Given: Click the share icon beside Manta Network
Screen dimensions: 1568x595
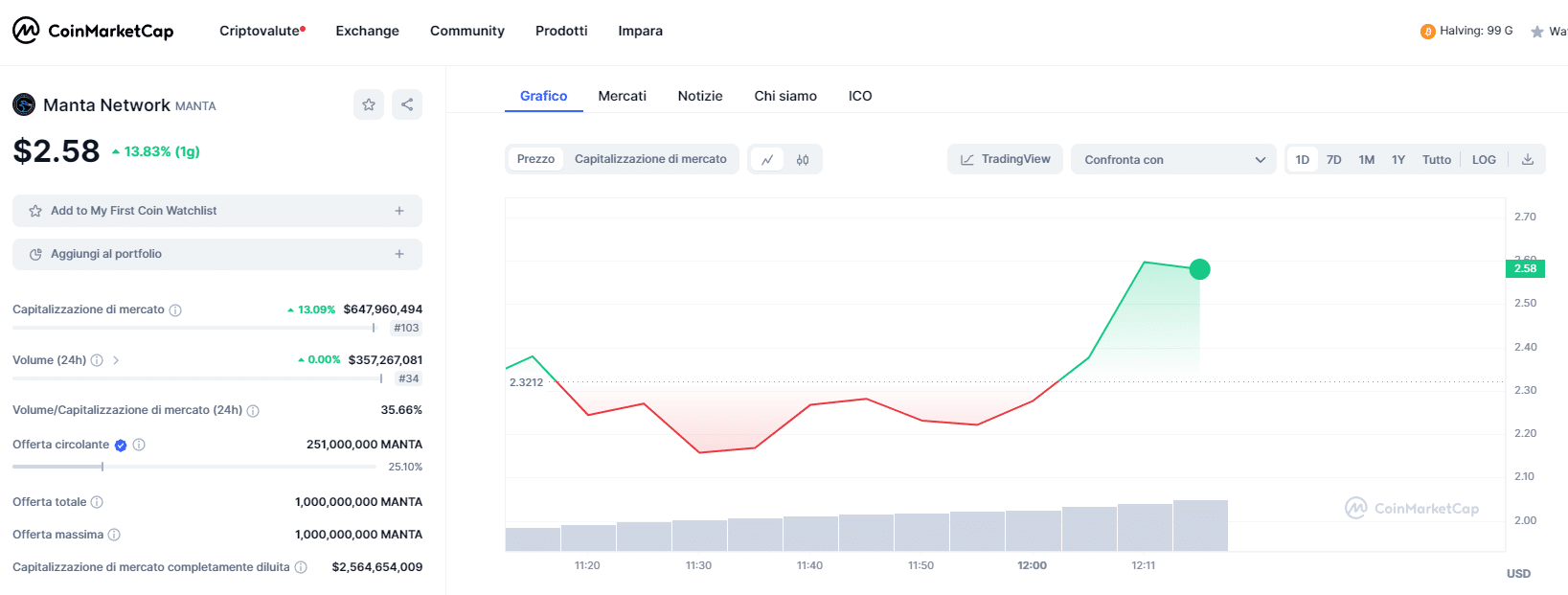Looking at the screenshot, I should [407, 104].
